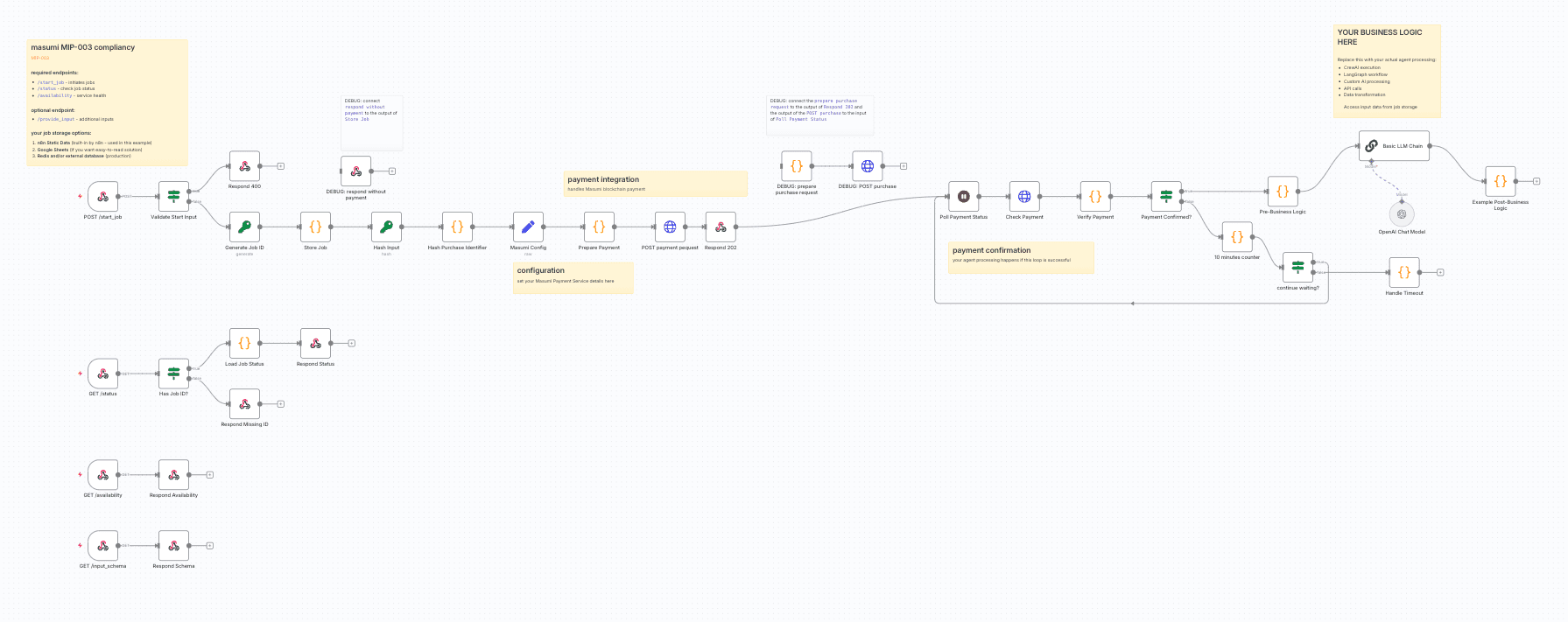The image size is (1568, 622).
Task: Add a node after Respond Status
Action: click(351, 344)
